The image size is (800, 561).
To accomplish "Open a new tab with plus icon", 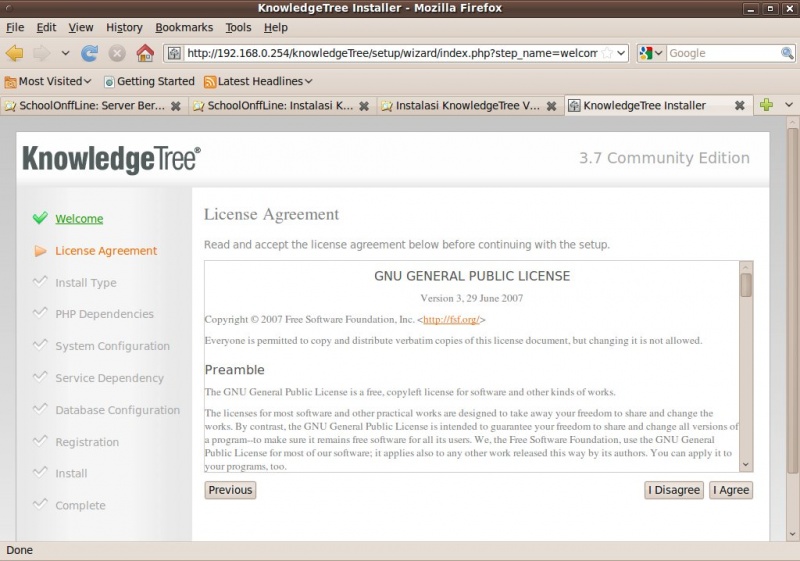I will (766, 105).
